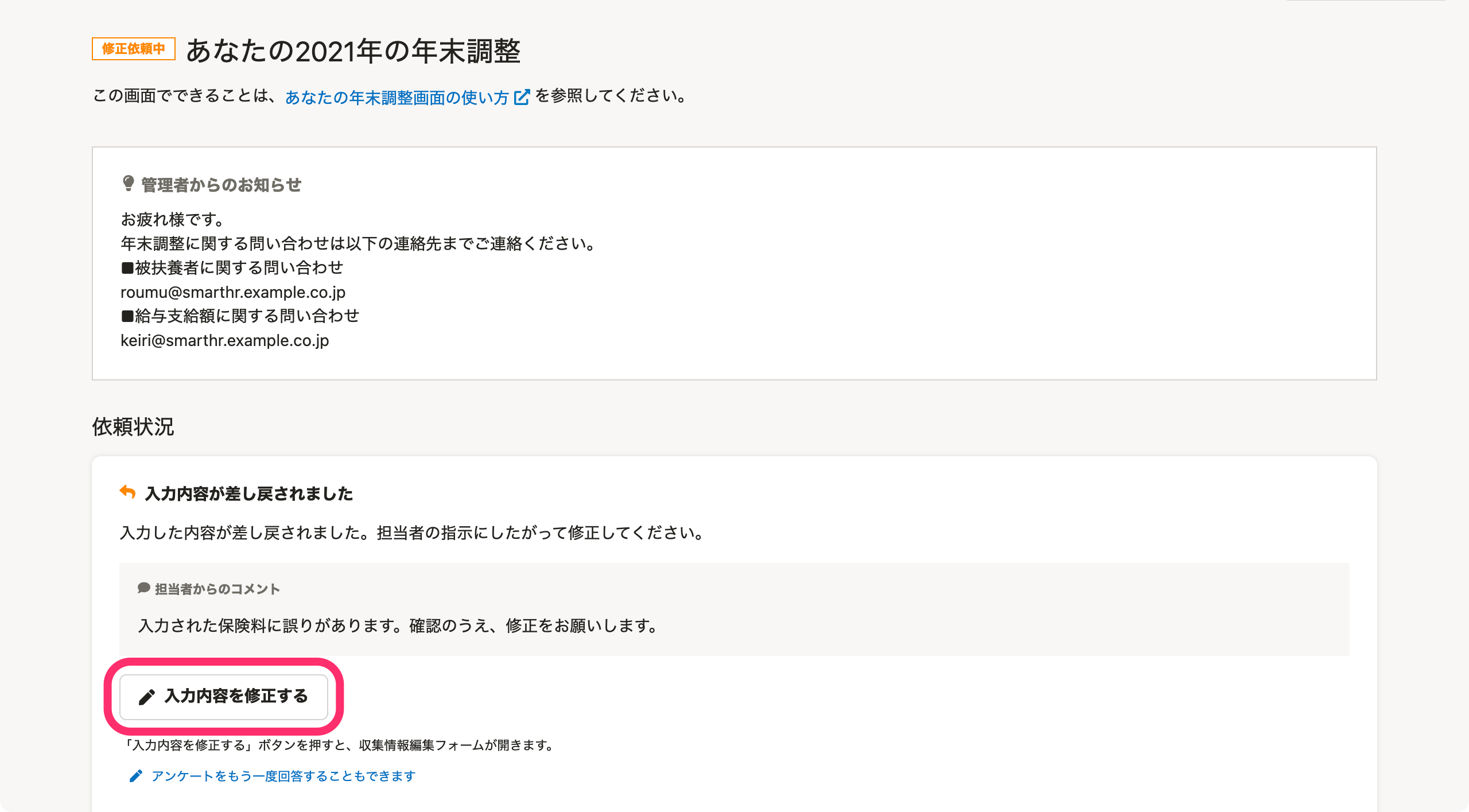Click the keiri@smarthr.example.co.jp email address

point(225,340)
